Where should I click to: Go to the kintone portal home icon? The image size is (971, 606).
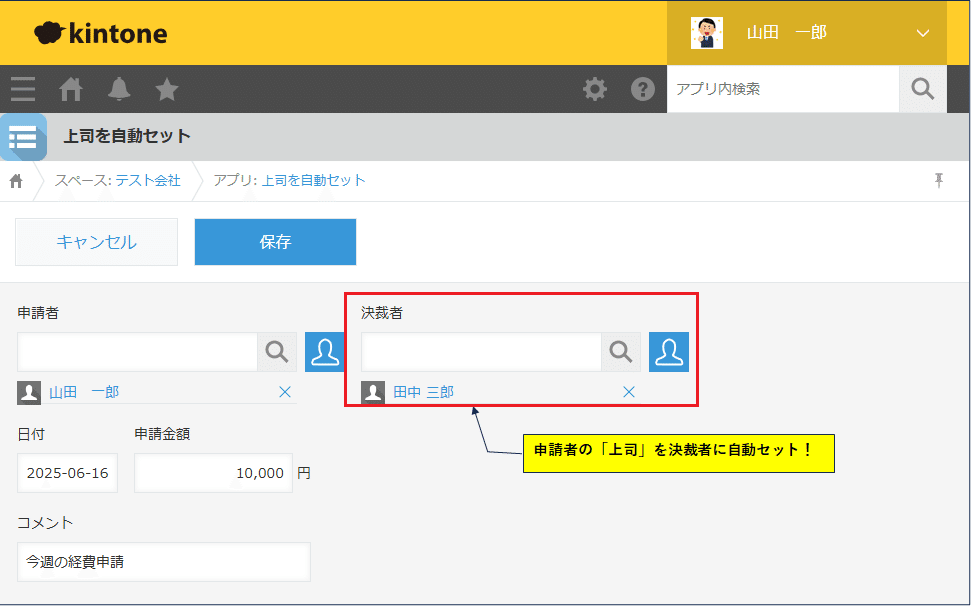pos(71,90)
